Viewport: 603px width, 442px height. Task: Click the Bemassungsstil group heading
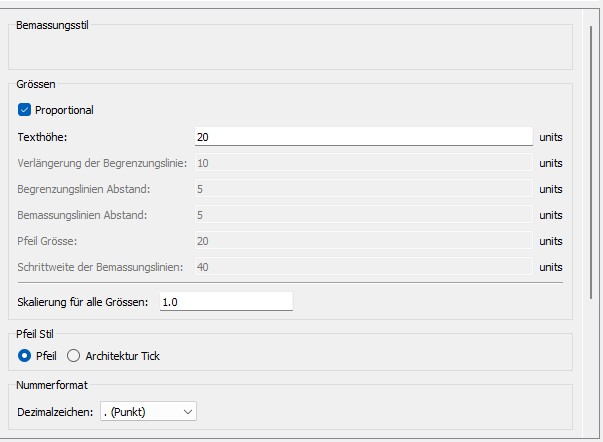click(53, 24)
